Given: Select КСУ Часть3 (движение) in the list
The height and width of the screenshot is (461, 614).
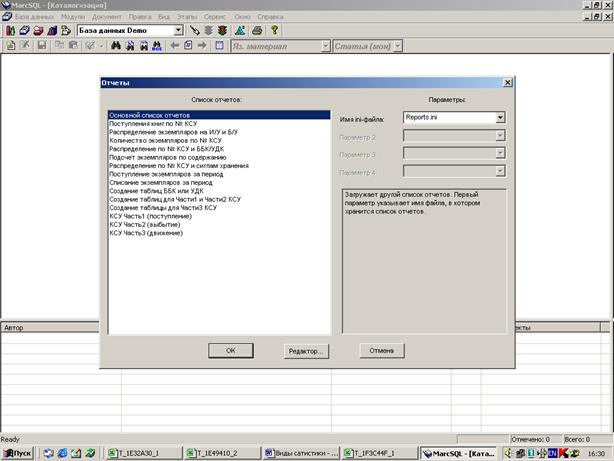Looking at the screenshot, I should [146, 233].
